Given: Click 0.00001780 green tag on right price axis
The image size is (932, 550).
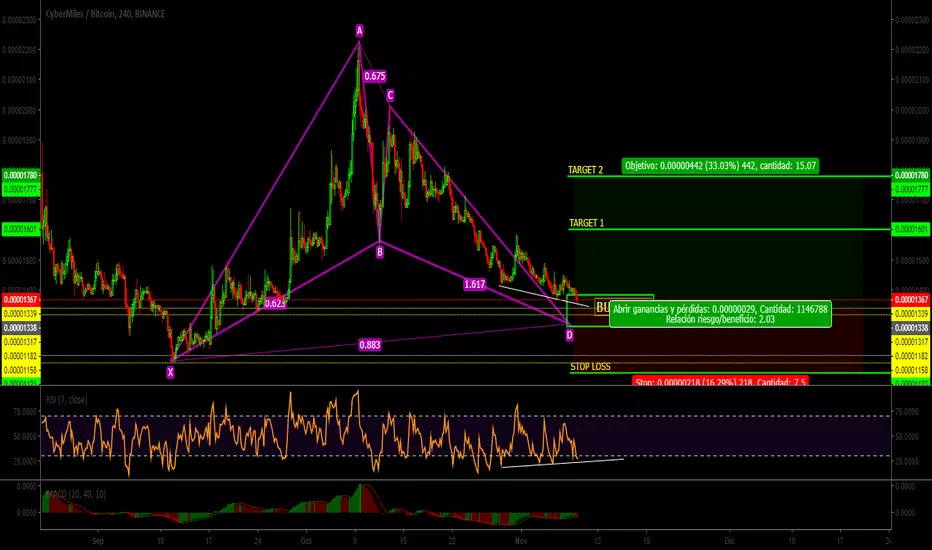Looking at the screenshot, I should 911,175.
